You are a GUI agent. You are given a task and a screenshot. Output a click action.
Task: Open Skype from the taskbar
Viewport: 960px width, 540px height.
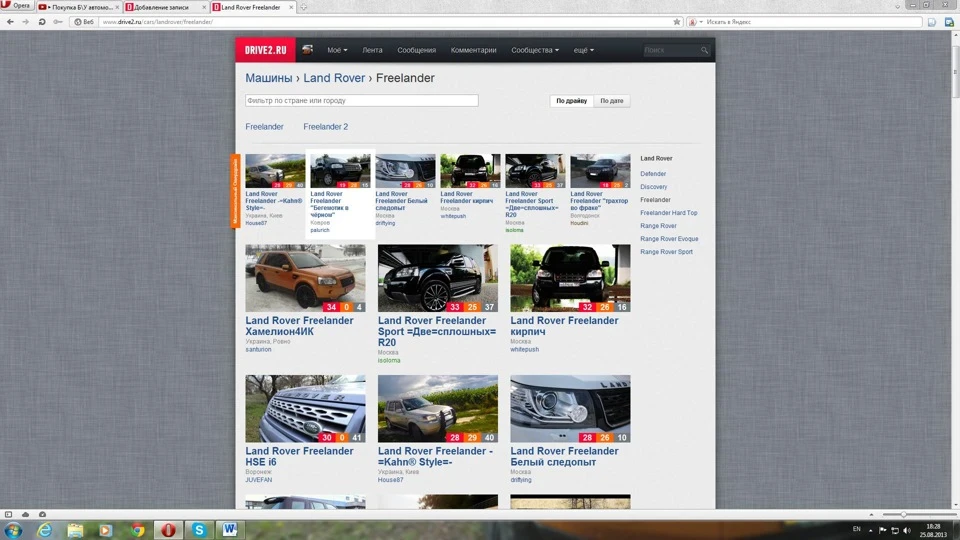click(x=199, y=530)
